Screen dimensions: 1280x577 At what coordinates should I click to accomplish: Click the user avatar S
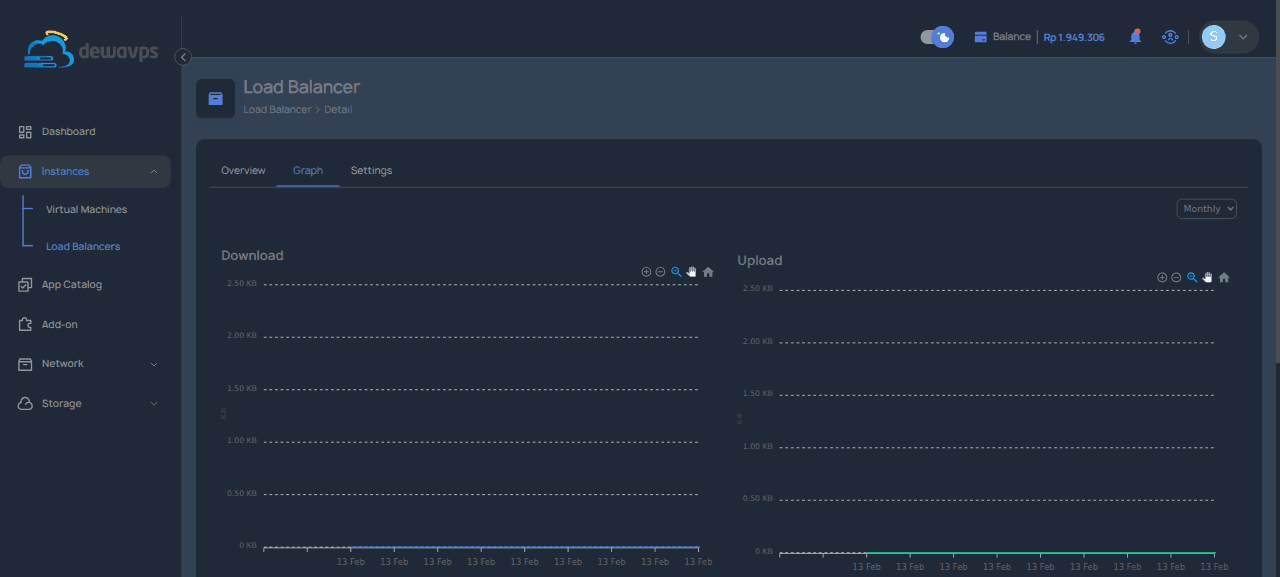pyautogui.click(x=1213, y=37)
